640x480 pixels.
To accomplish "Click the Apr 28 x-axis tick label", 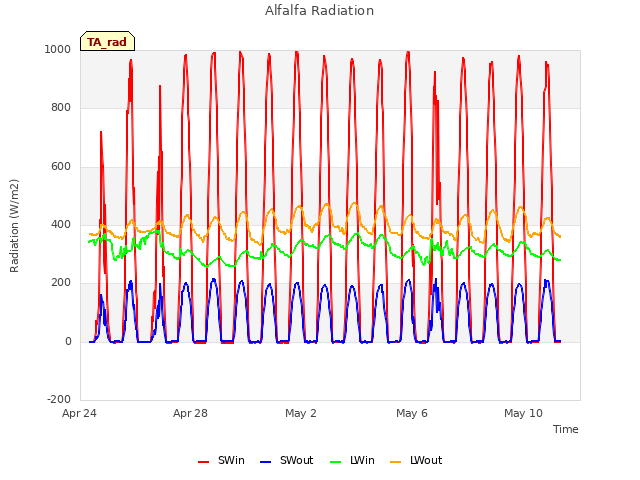I will (x=190, y=413).
